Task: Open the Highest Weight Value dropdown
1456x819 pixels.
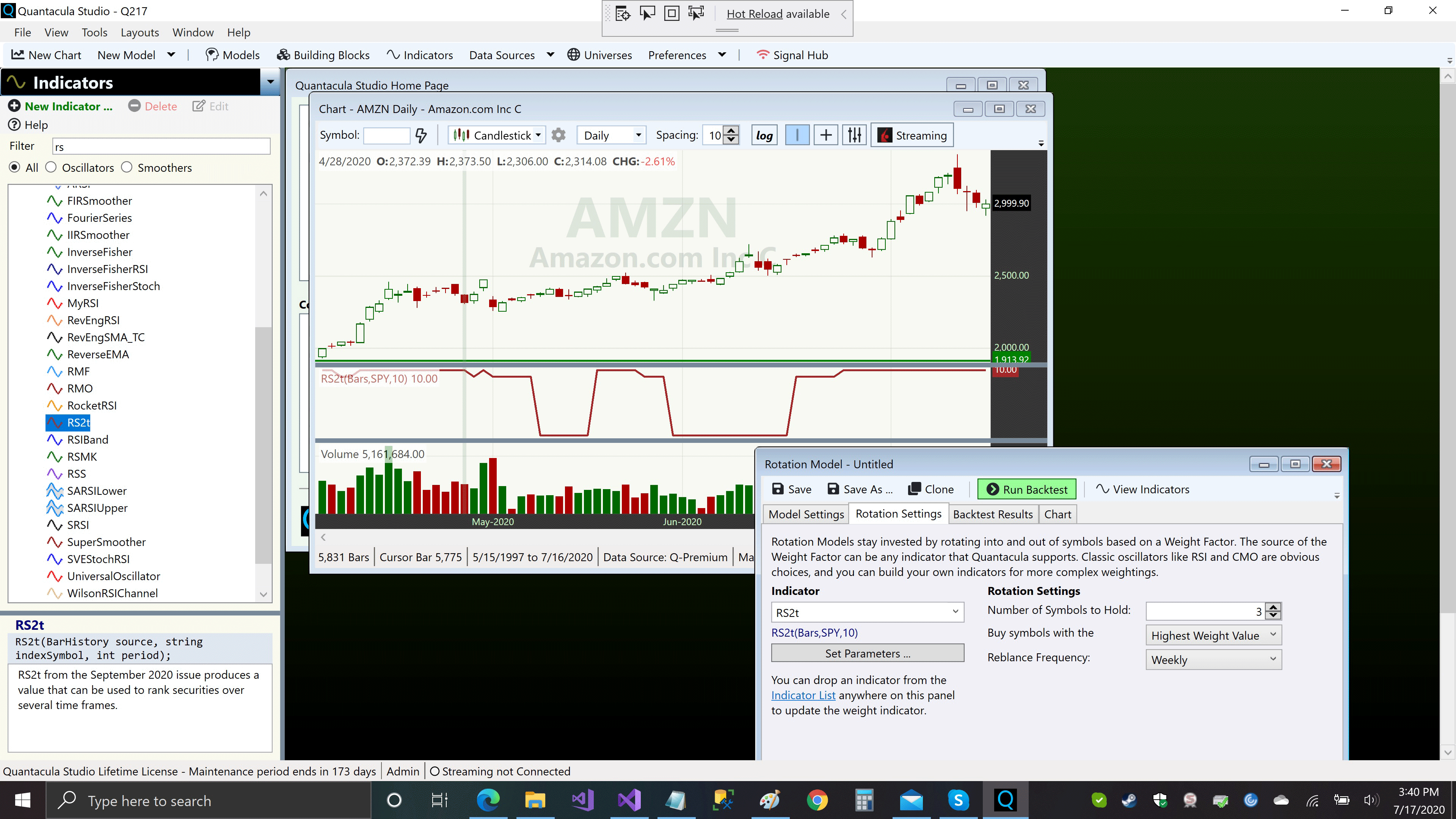Action: 1213,635
